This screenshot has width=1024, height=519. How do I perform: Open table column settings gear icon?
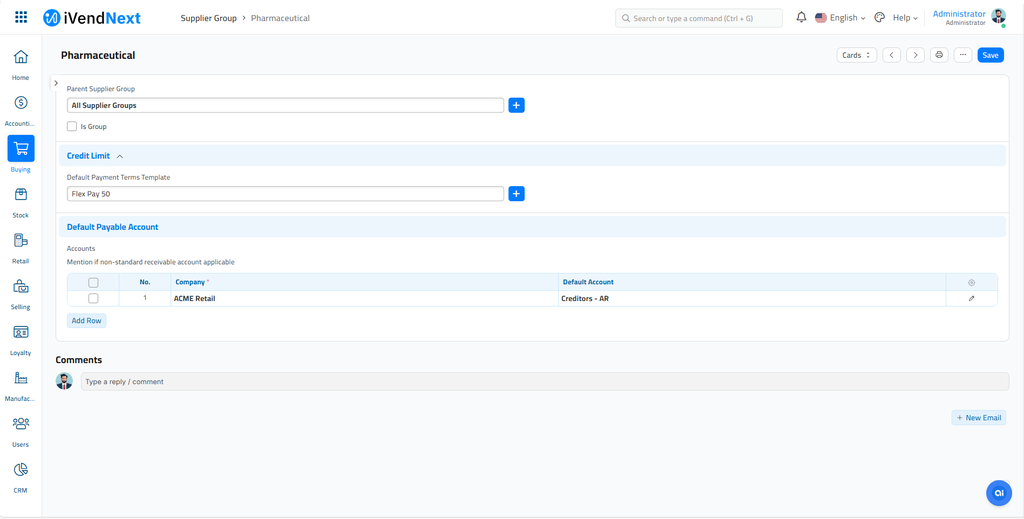click(971, 283)
